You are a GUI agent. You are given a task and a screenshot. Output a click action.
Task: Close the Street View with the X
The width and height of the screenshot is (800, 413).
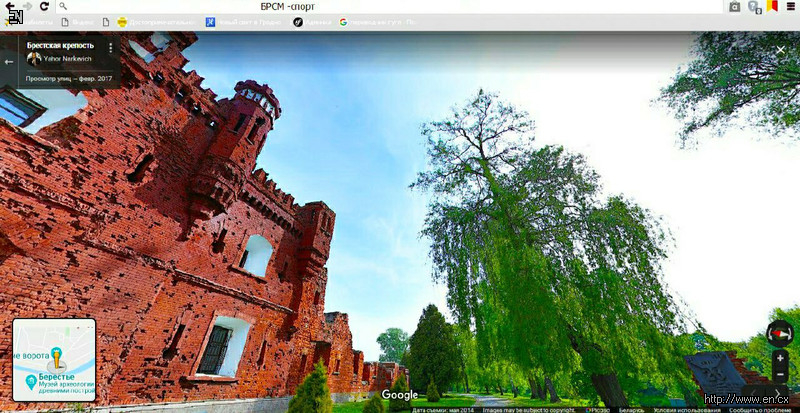[780, 50]
